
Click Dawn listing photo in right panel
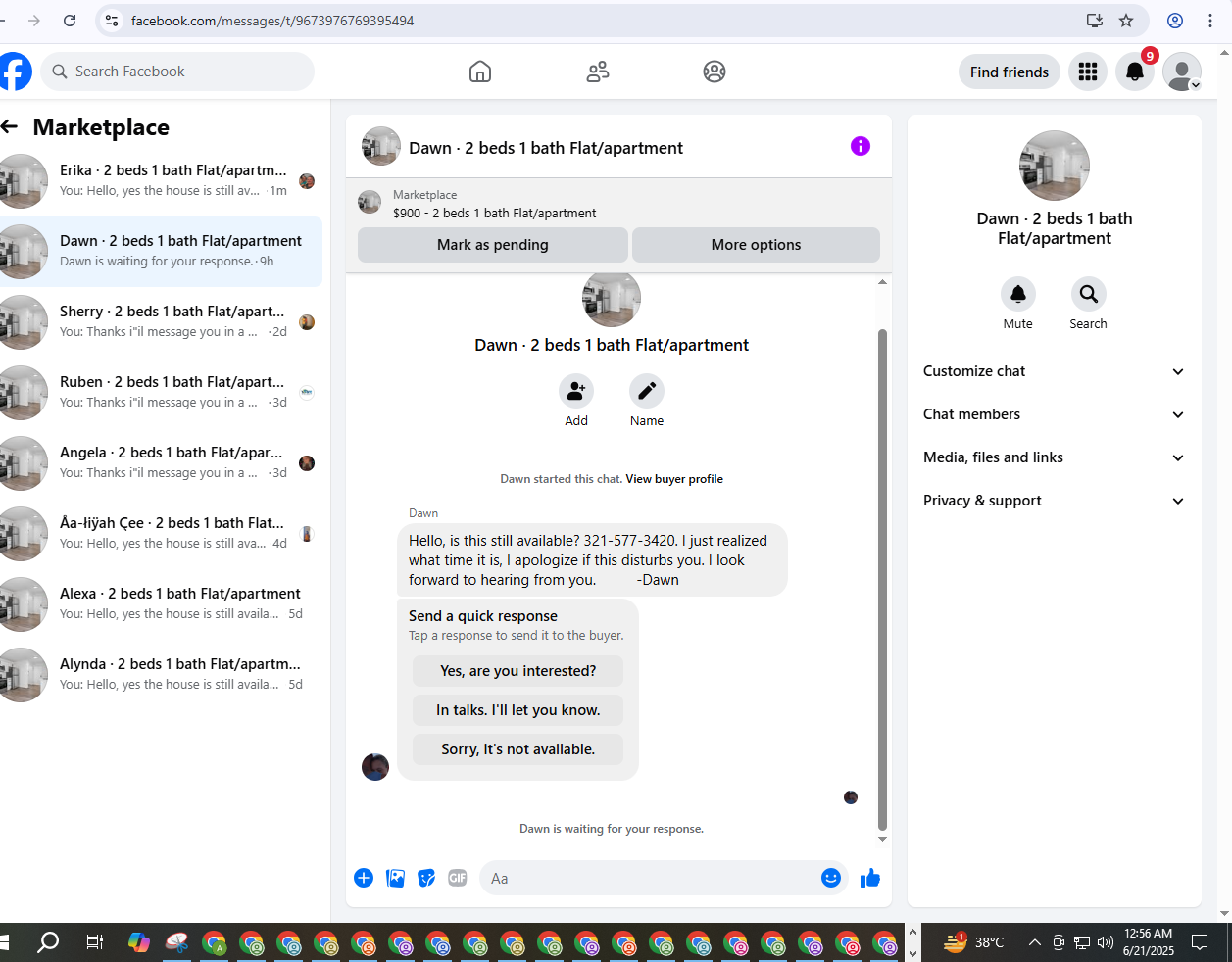[x=1055, y=166]
